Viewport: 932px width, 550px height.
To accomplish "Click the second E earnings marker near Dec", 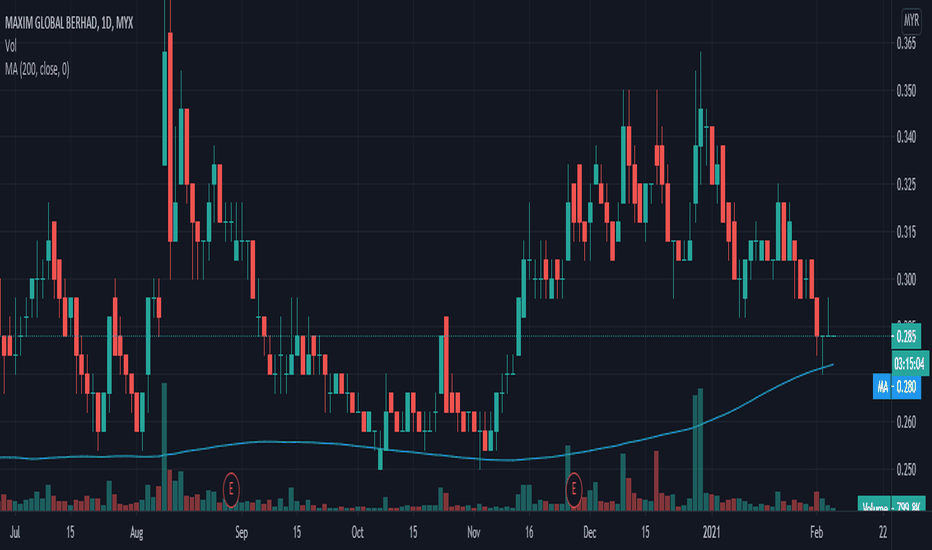I will (x=574, y=490).
